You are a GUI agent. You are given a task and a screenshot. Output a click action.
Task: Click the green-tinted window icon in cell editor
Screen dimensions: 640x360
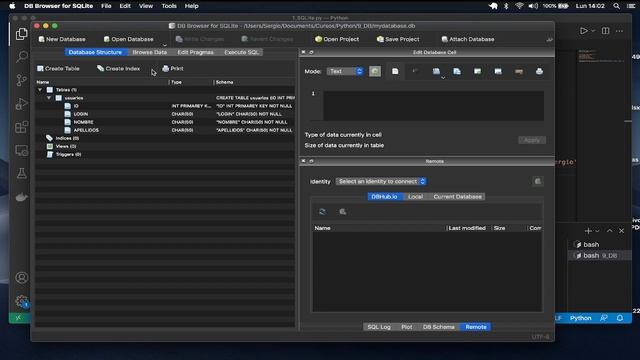click(477, 71)
